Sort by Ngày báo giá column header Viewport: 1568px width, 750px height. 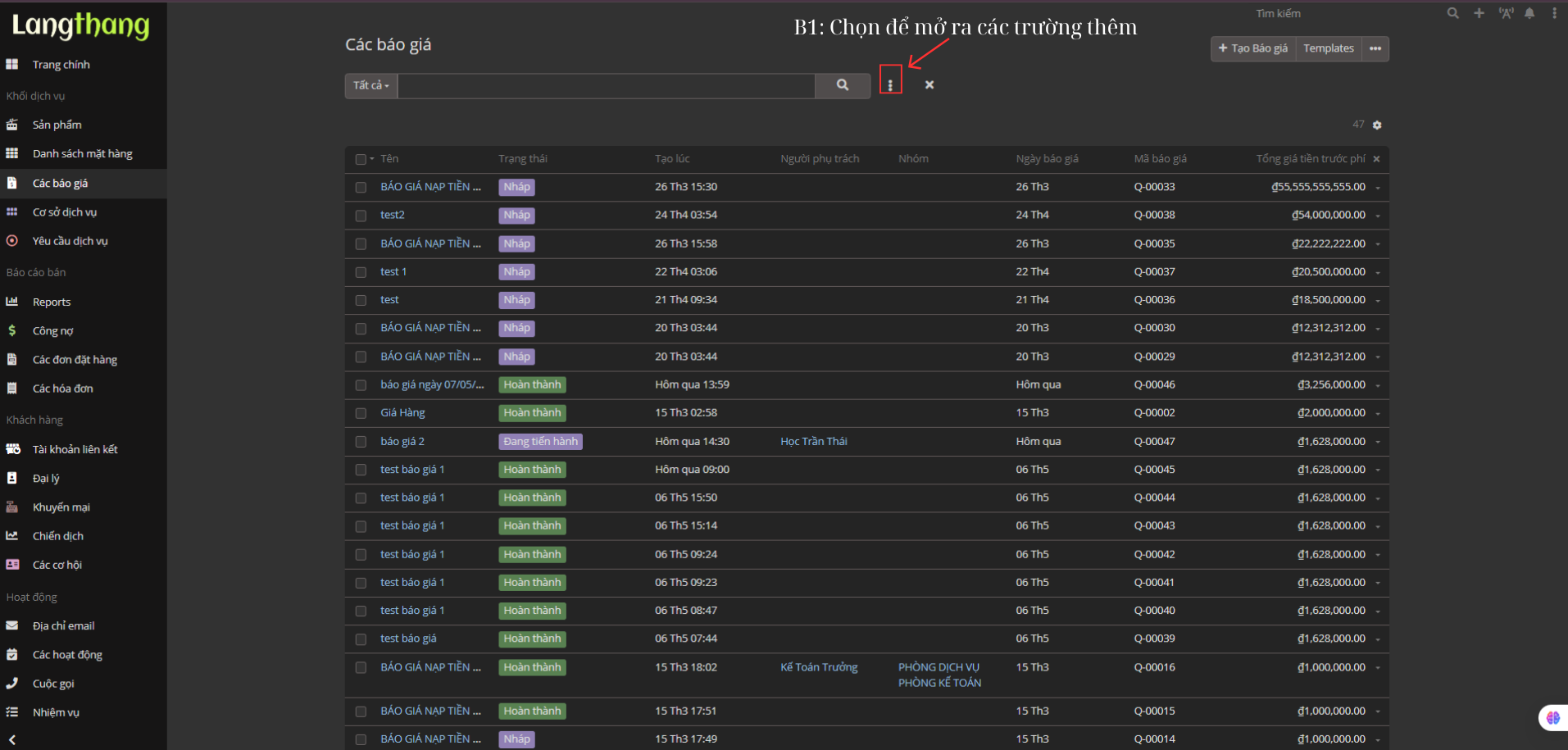(x=1047, y=159)
